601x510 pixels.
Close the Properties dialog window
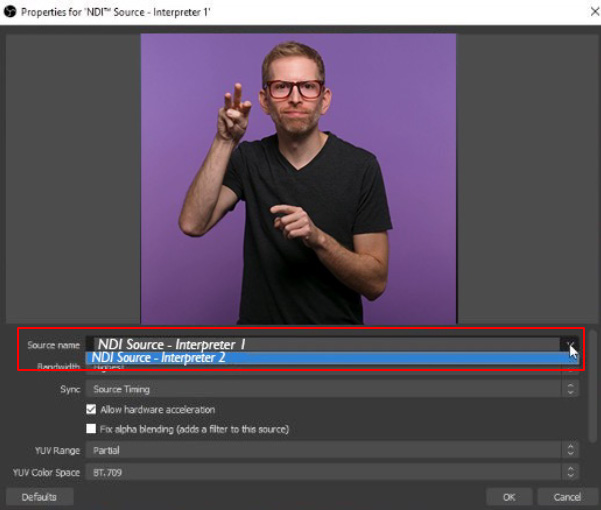[594, 12]
